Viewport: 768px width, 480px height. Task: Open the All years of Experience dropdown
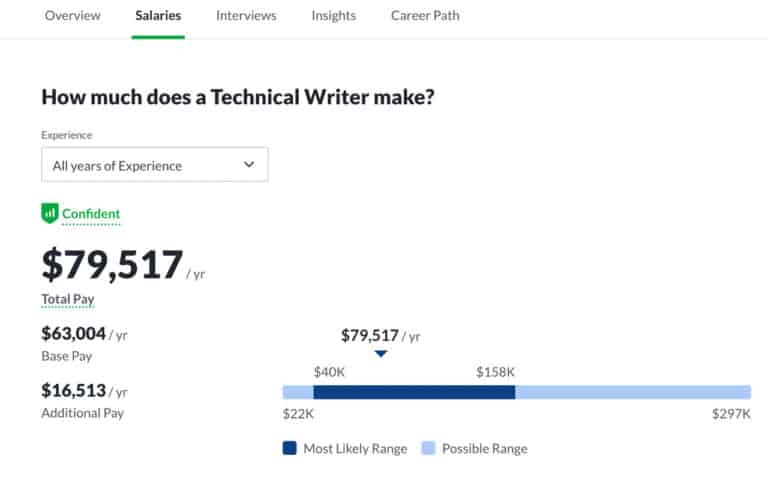coord(154,165)
